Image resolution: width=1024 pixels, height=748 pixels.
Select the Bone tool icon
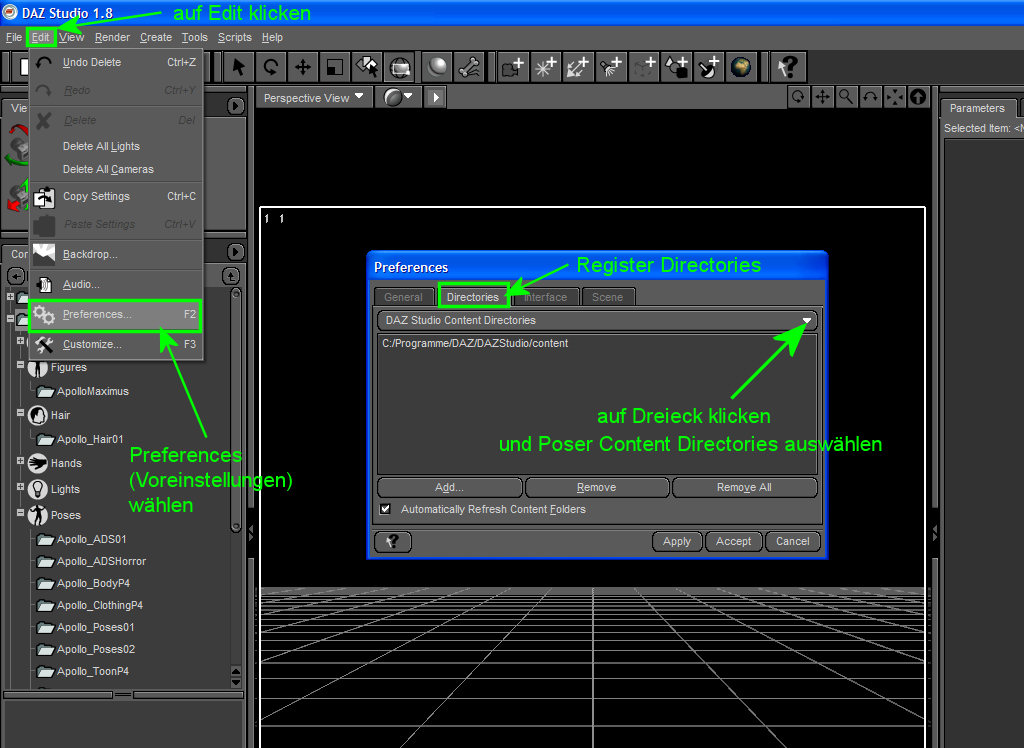click(x=469, y=67)
